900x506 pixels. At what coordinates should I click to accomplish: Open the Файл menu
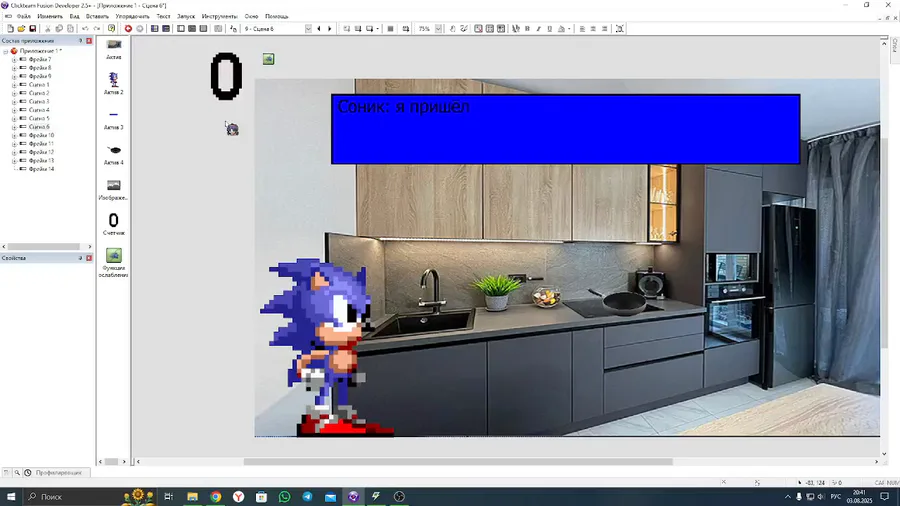coord(24,17)
